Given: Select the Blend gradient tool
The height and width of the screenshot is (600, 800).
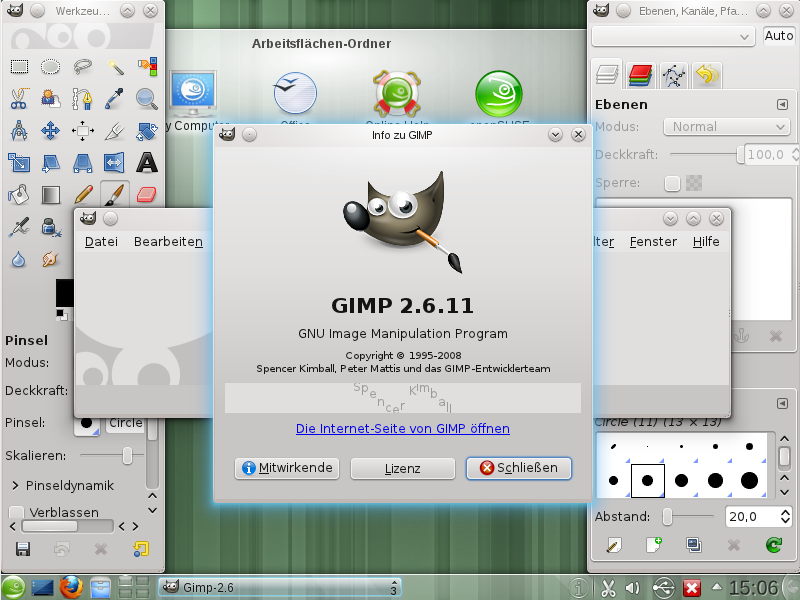Looking at the screenshot, I should [x=51, y=194].
